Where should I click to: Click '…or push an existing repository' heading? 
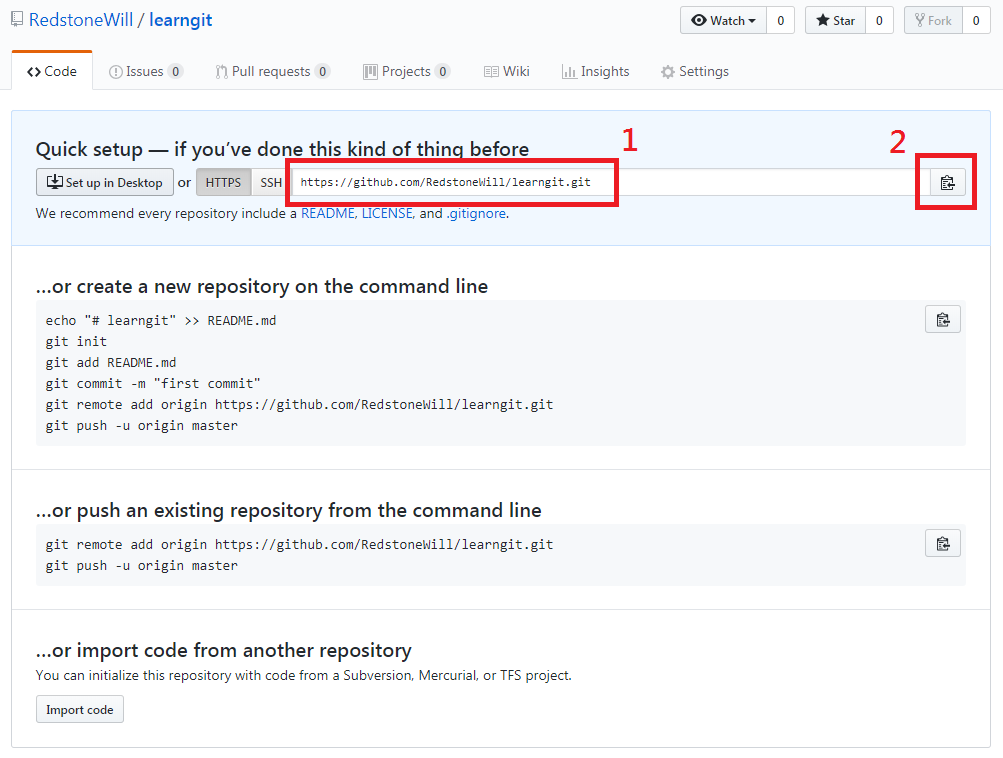coord(288,510)
